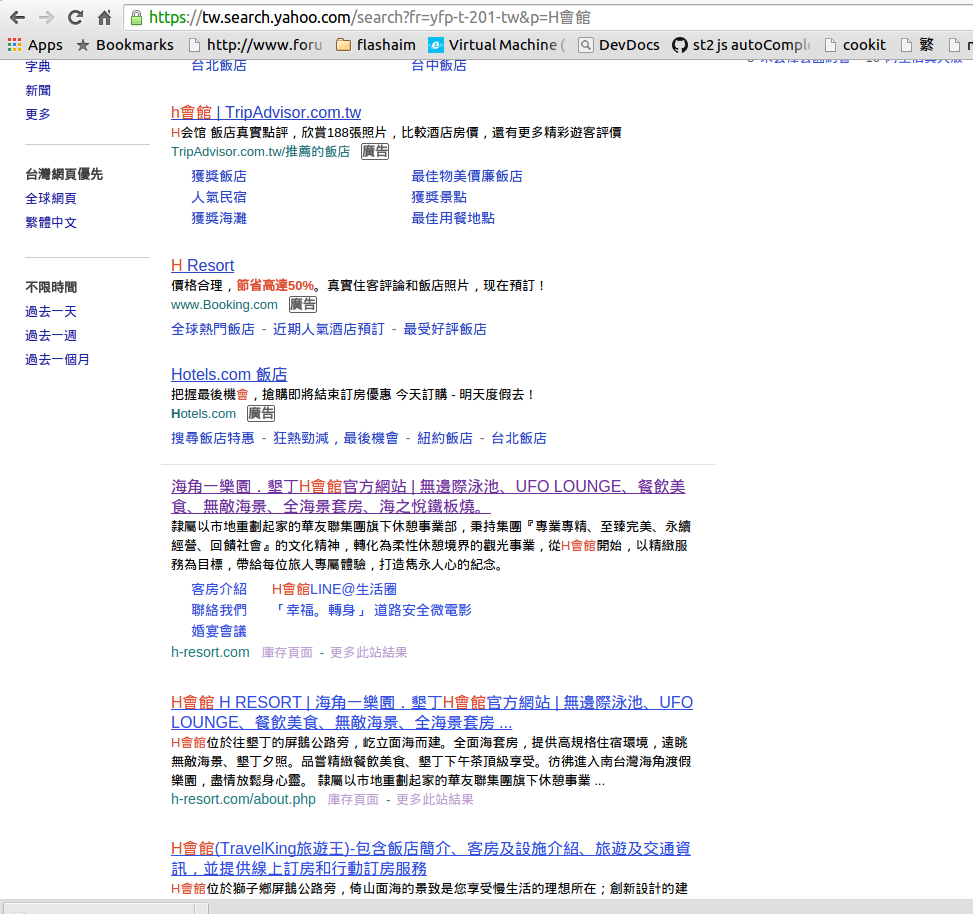
Task: Open the 最佳用餐地點 sublink
Action: pyautogui.click(x=453, y=218)
